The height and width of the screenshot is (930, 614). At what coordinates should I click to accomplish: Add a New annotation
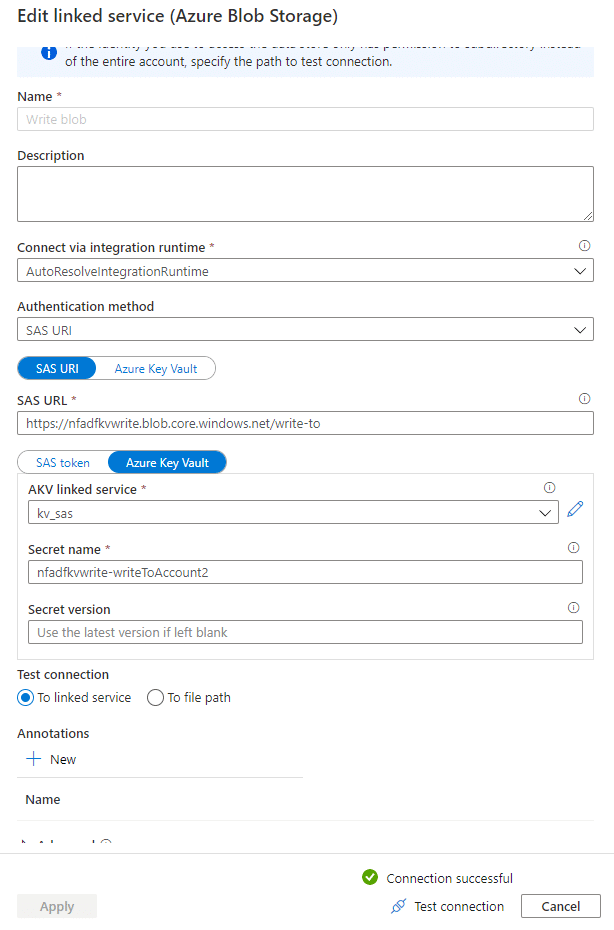coord(51,759)
